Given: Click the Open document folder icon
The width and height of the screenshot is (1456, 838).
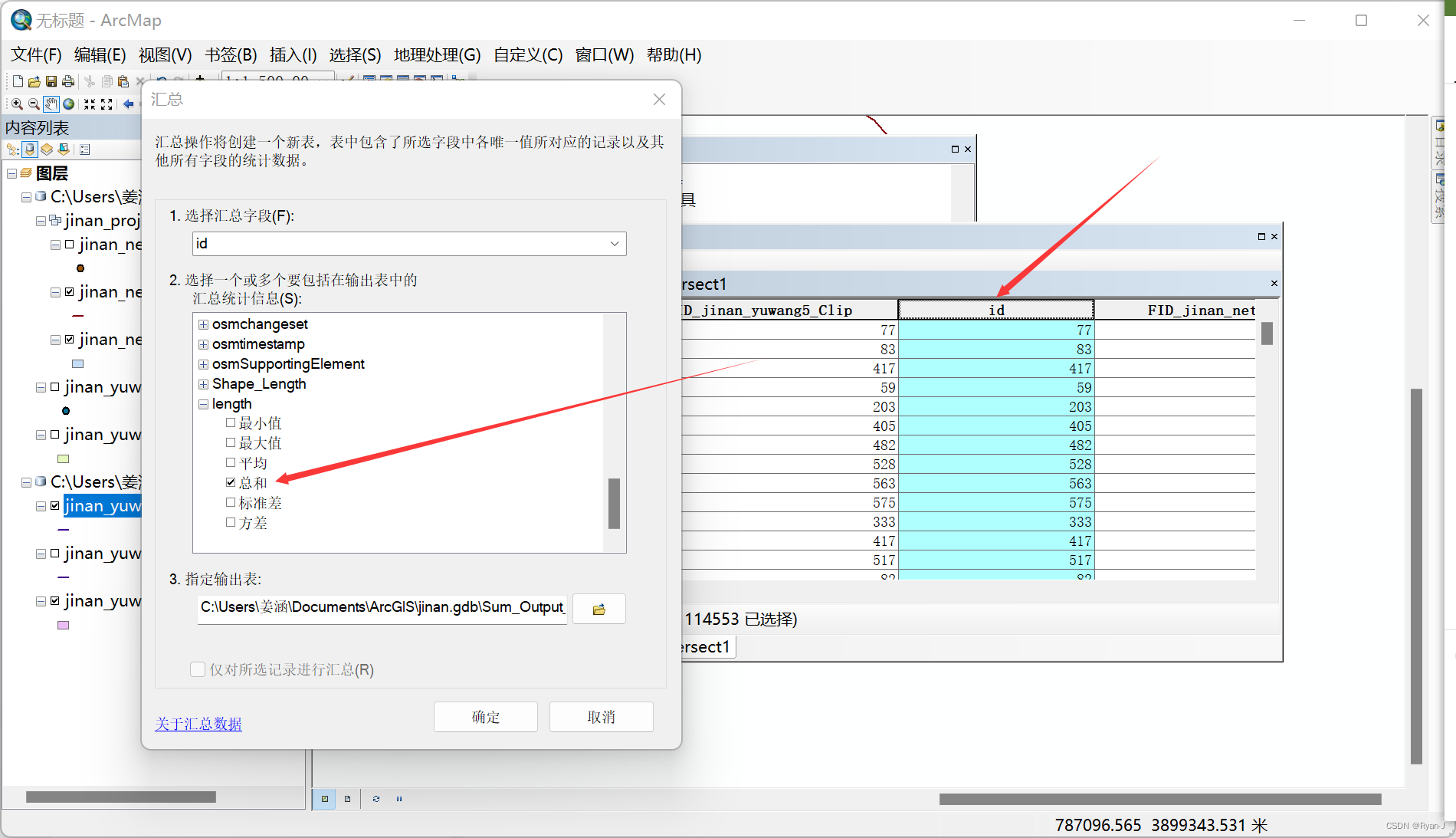Looking at the screenshot, I should pyautogui.click(x=34, y=81).
